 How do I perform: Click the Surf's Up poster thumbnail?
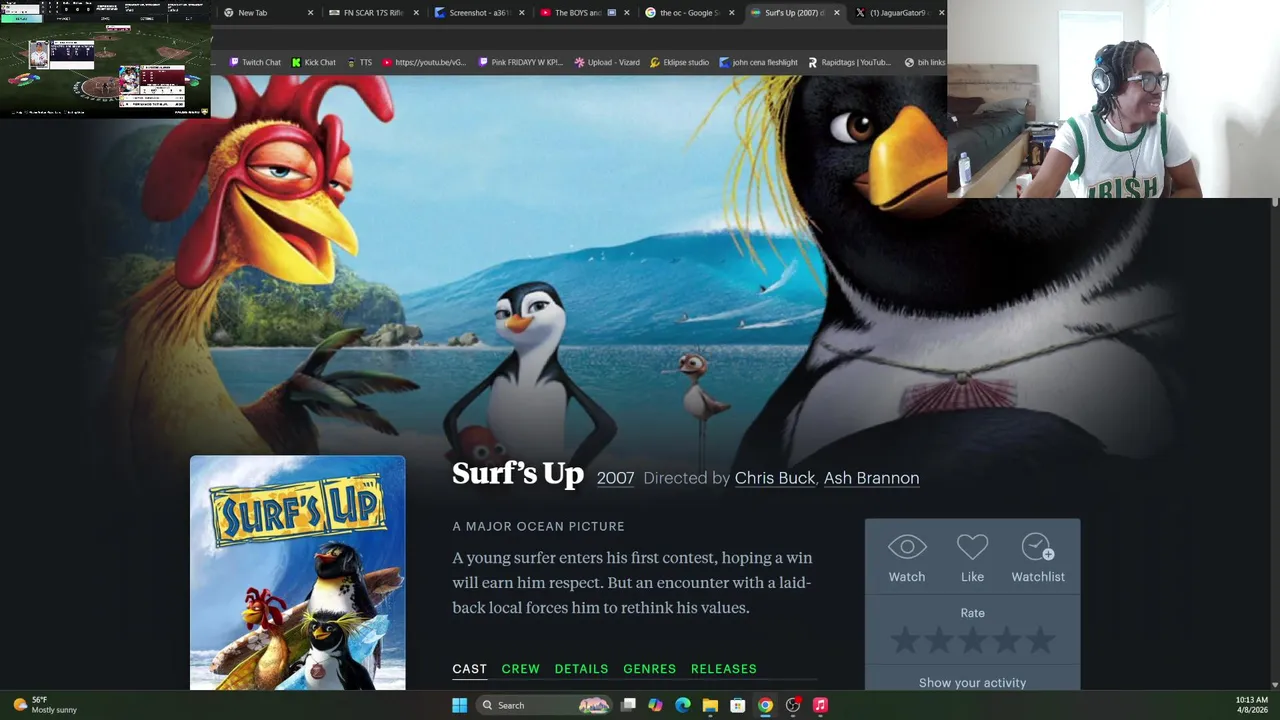point(298,573)
